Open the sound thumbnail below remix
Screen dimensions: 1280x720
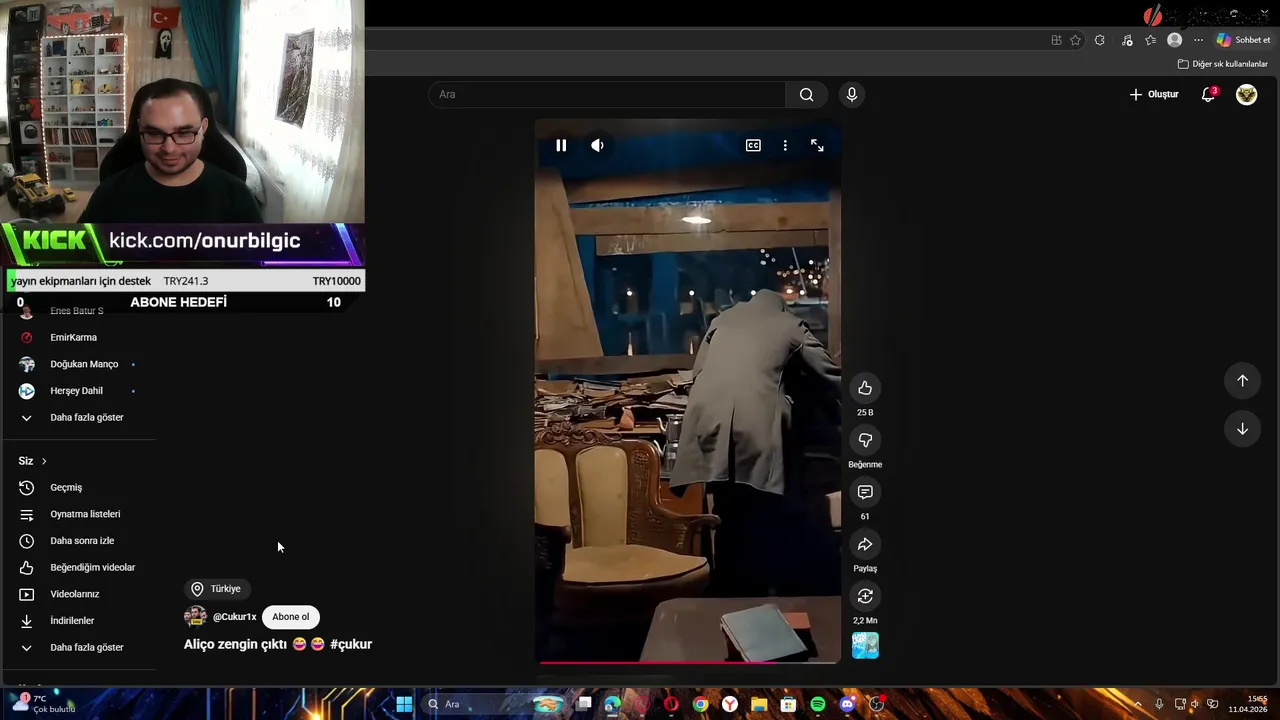865,646
